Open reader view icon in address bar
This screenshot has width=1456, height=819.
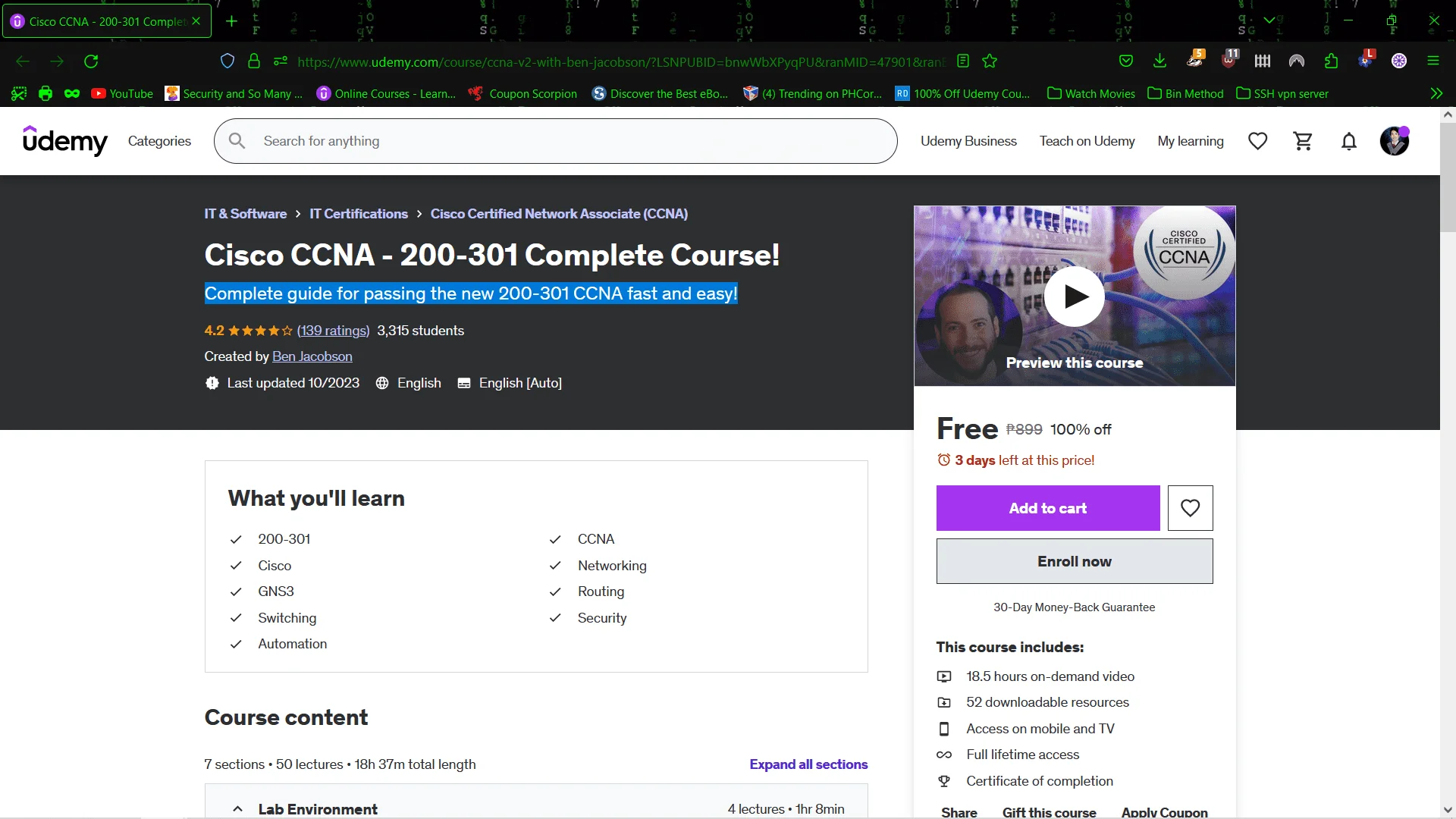tap(963, 61)
